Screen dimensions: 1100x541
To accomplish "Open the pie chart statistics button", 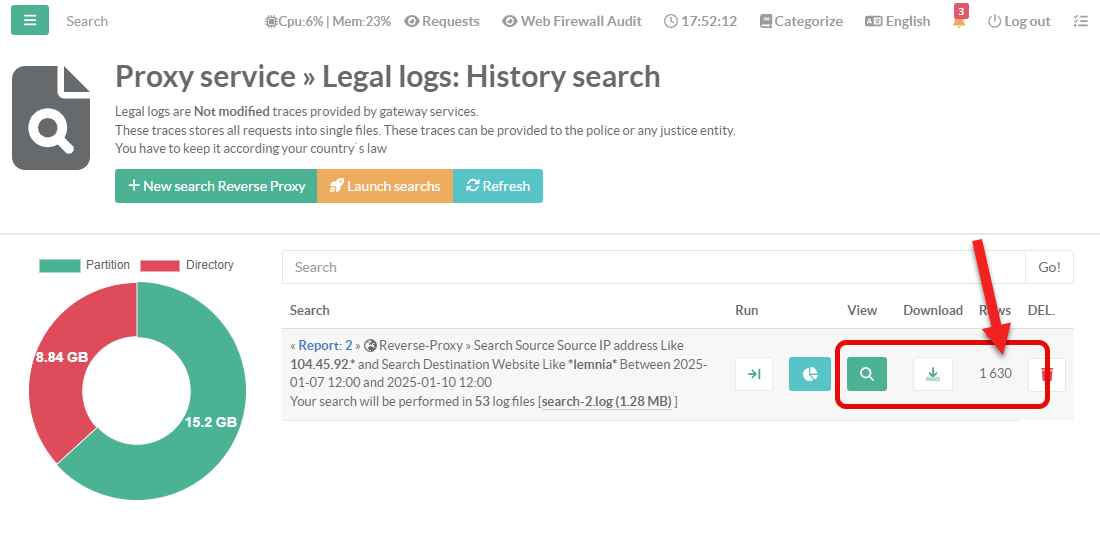I will (x=809, y=374).
